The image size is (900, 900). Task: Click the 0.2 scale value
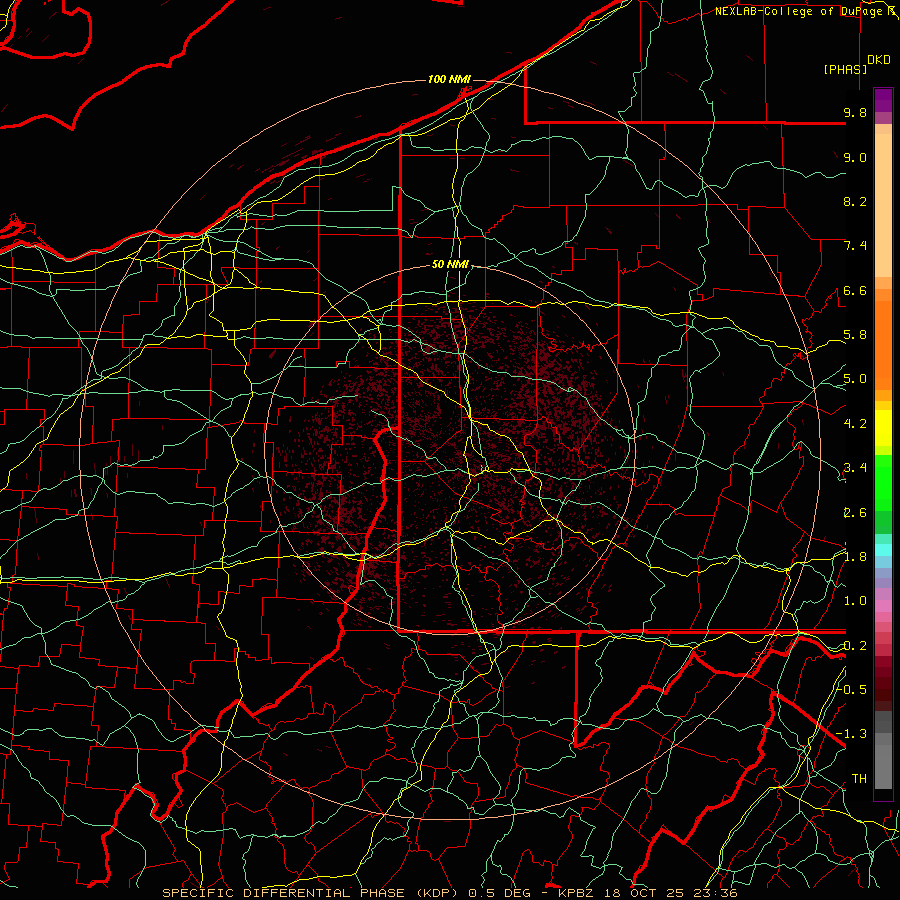tap(855, 646)
